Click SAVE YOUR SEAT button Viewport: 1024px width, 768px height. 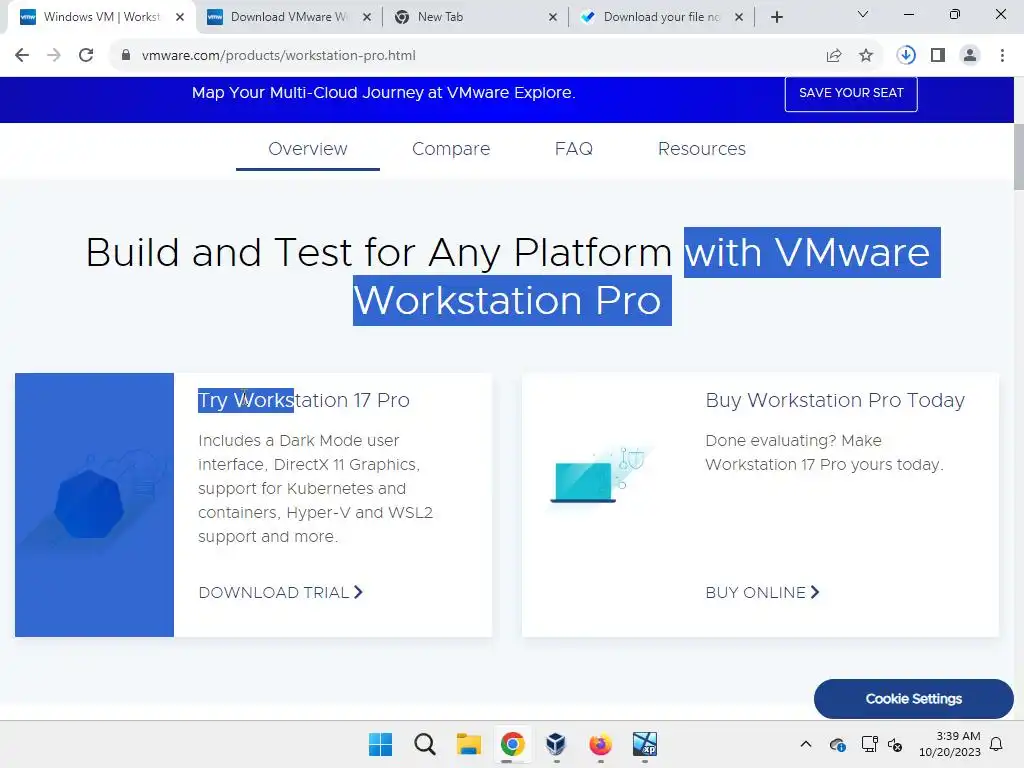[851, 93]
